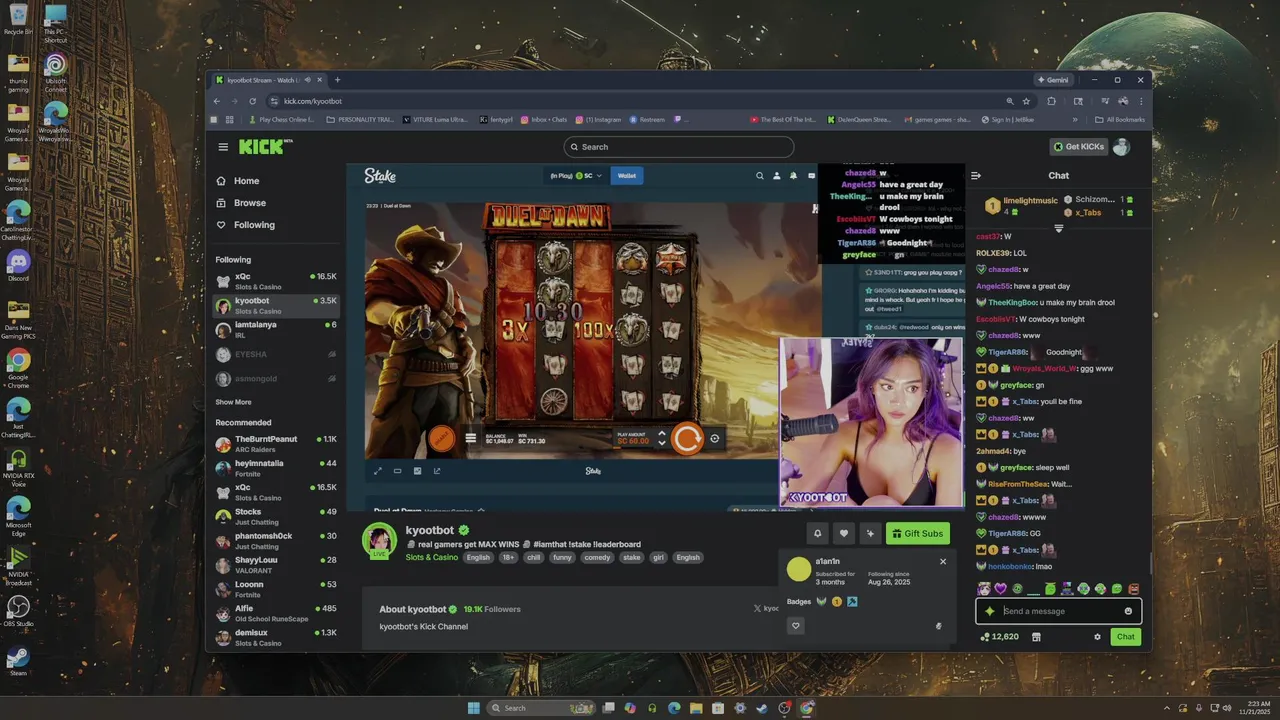Open the All Bookmarks folder
This screenshot has height=720, width=1280.
(1119, 120)
